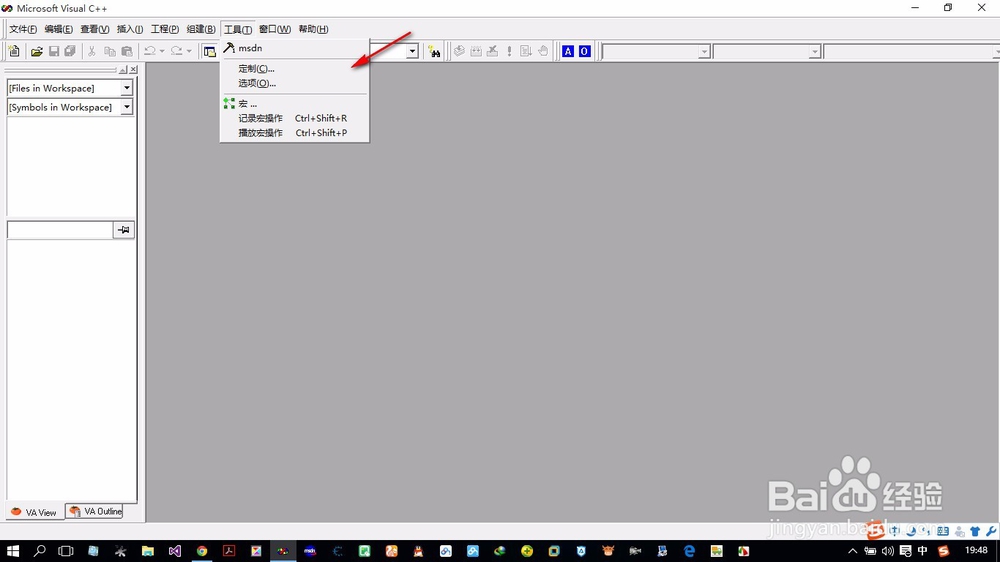Click the Undo arrow icon
This screenshot has height=562, width=1000.
pos(150,51)
